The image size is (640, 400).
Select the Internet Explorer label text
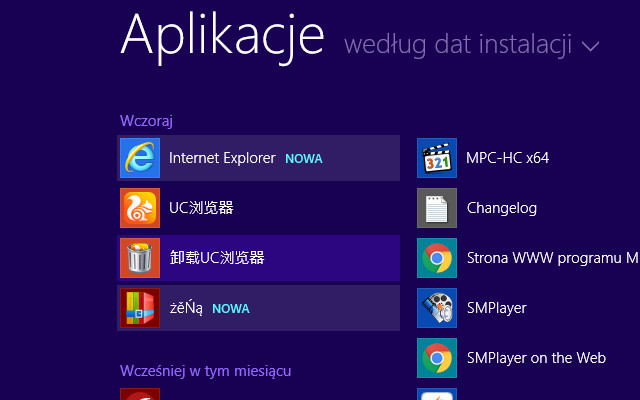coord(222,158)
